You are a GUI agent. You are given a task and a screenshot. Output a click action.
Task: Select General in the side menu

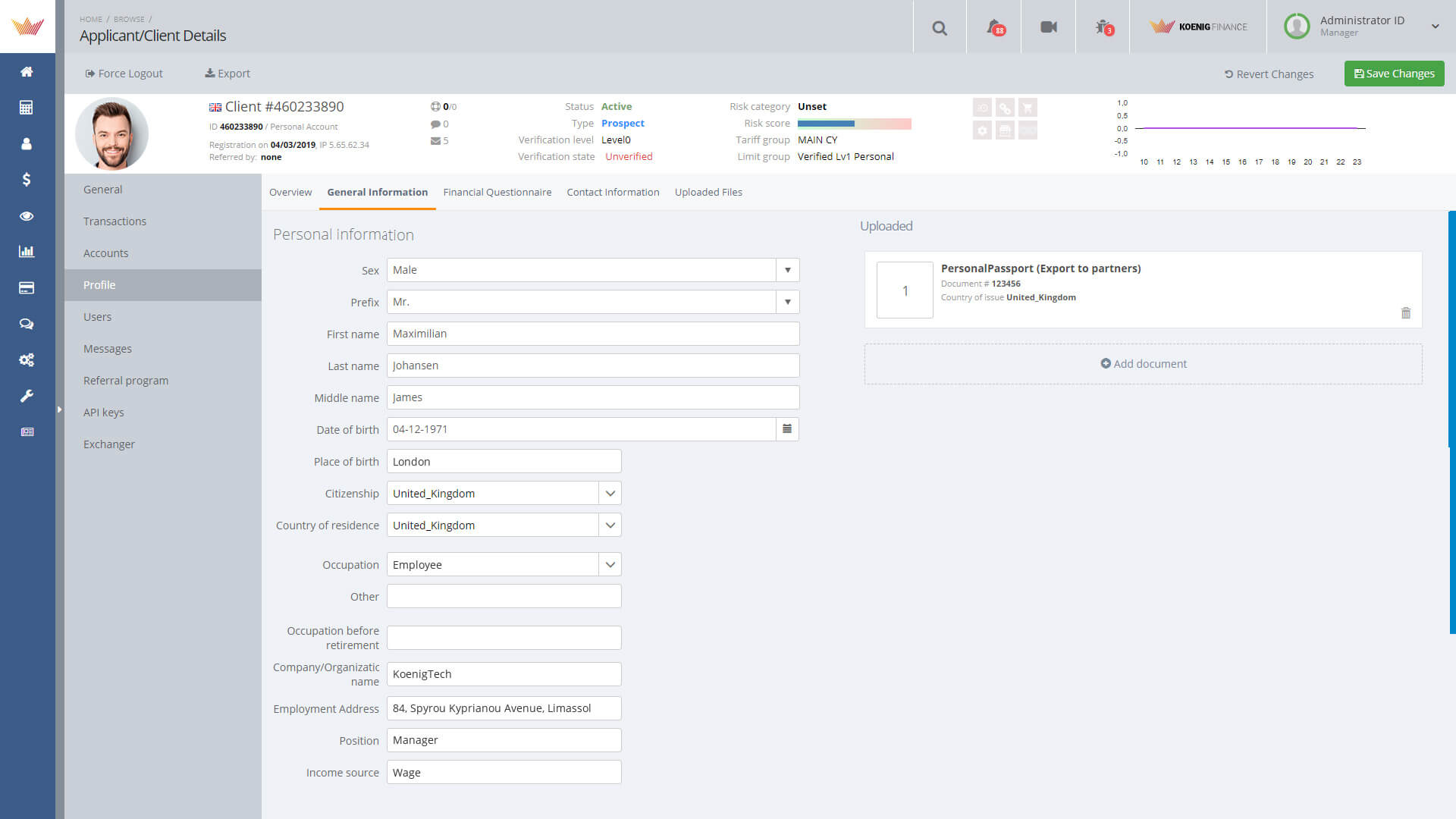pyautogui.click(x=163, y=190)
